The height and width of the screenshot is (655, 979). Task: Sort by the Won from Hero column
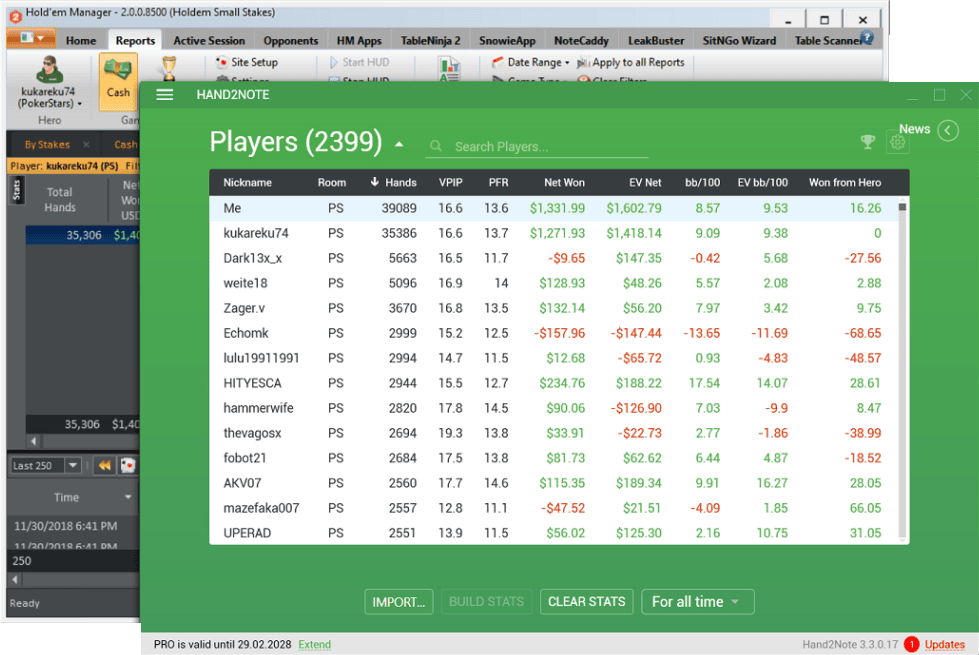tap(845, 182)
